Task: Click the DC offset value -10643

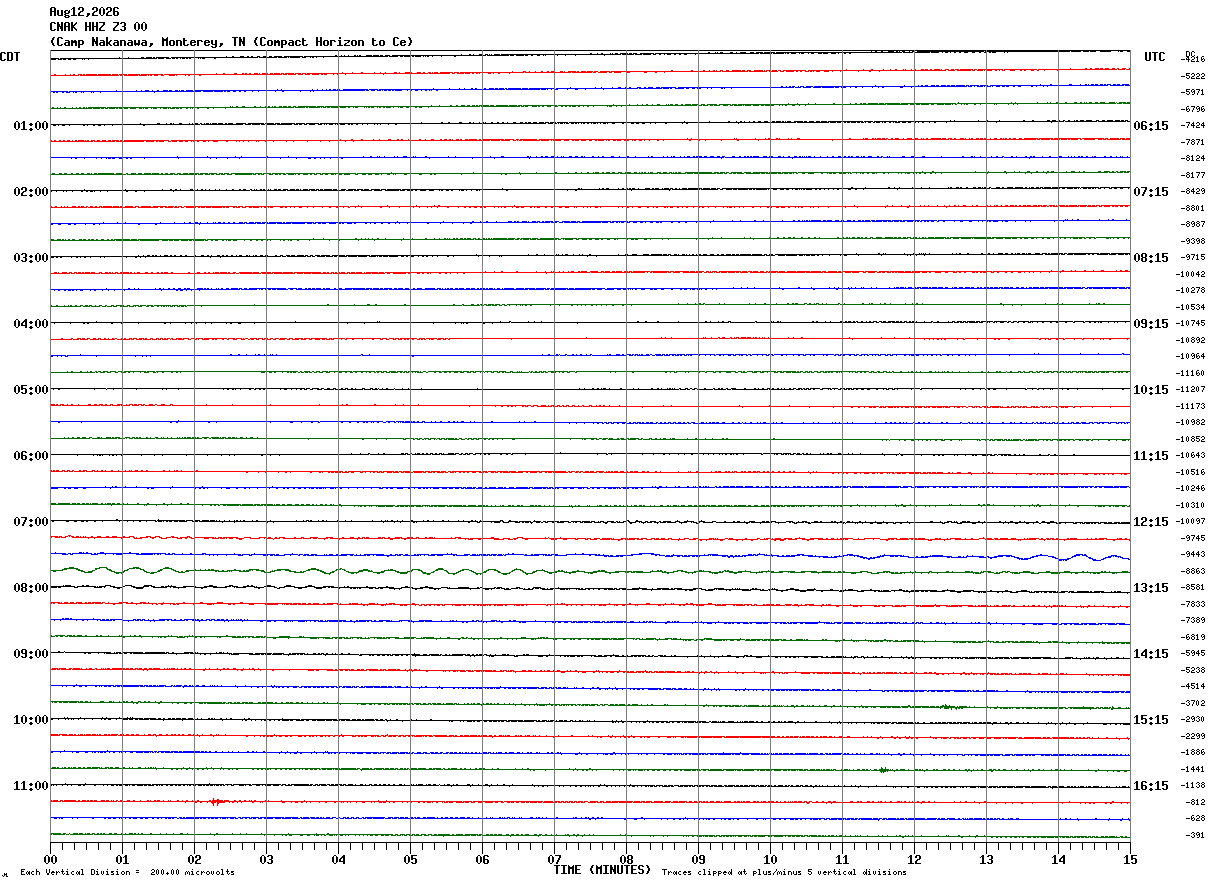Action: tap(1191, 456)
